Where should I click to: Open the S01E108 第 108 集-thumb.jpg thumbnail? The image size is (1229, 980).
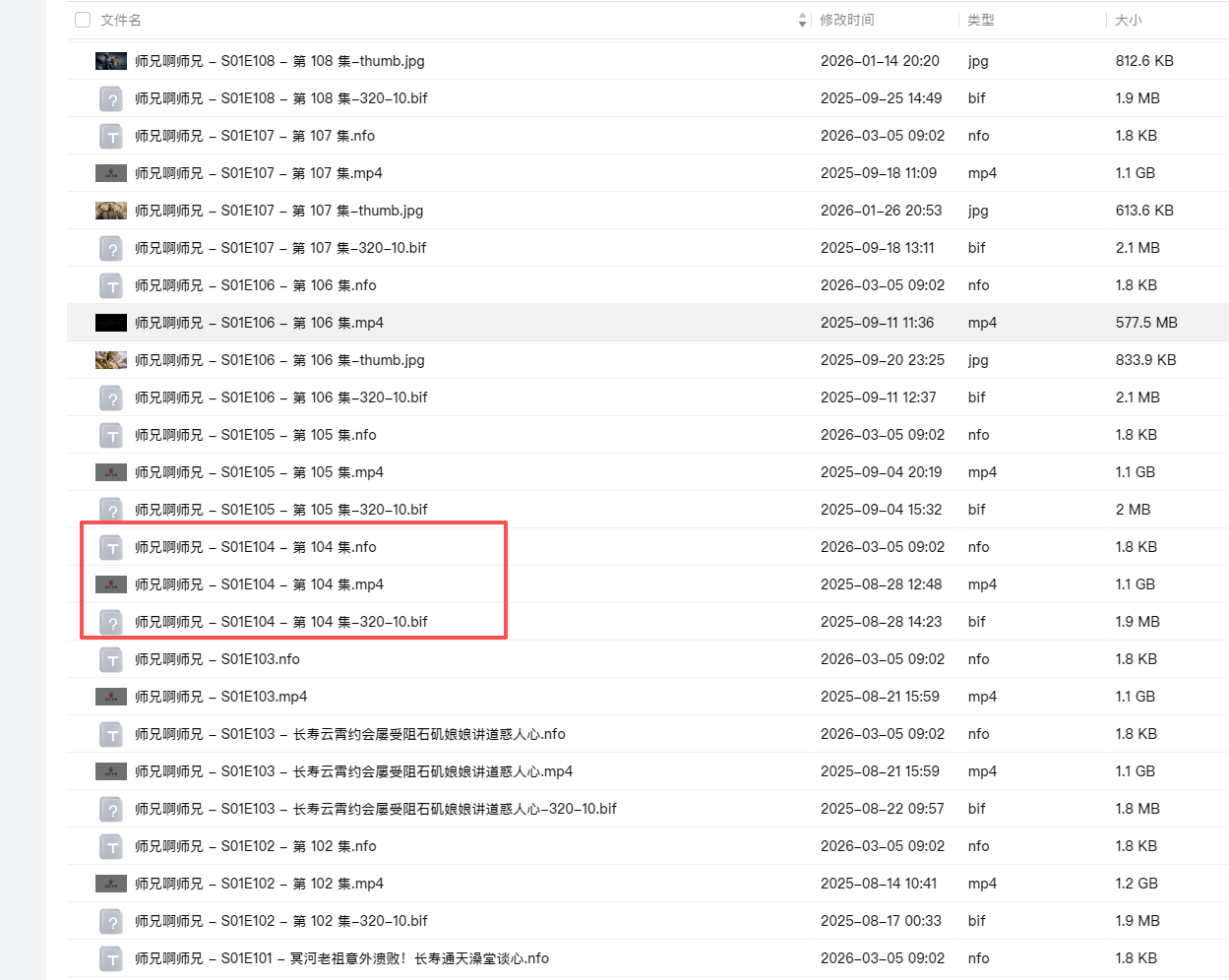(x=111, y=61)
